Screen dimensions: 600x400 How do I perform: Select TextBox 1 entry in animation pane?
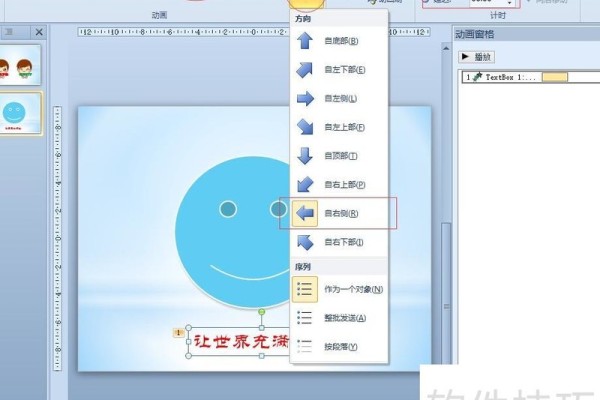pos(530,77)
